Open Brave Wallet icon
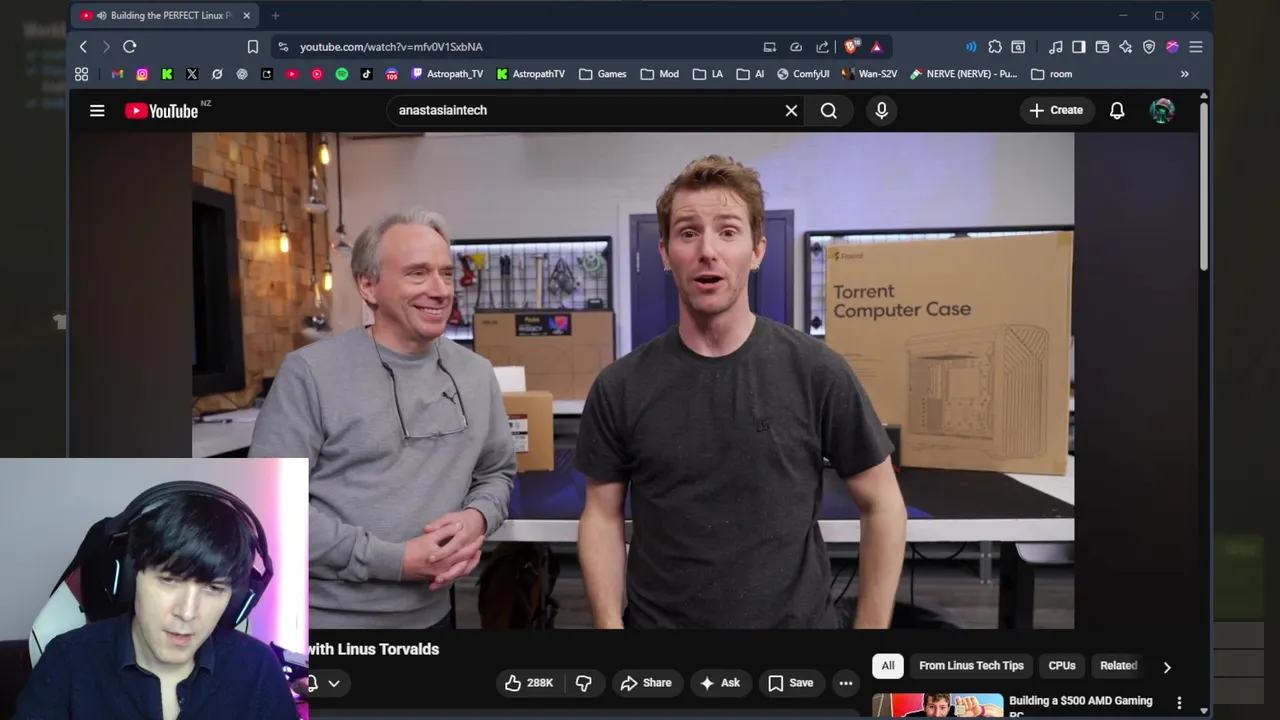The height and width of the screenshot is (720, 1280). tap(1102, 47)
